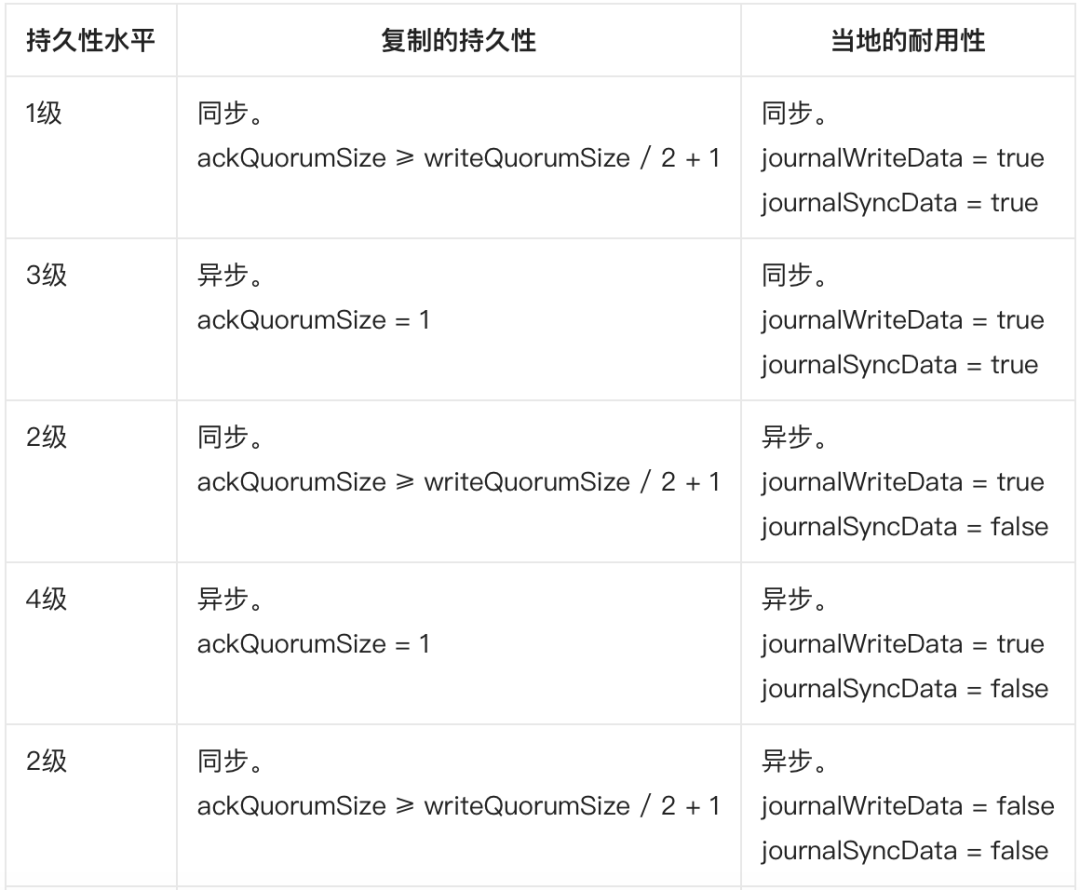Screen dimensions: 1080x890
Task: Select the 3级 row label cell
Action: [46, 276]
